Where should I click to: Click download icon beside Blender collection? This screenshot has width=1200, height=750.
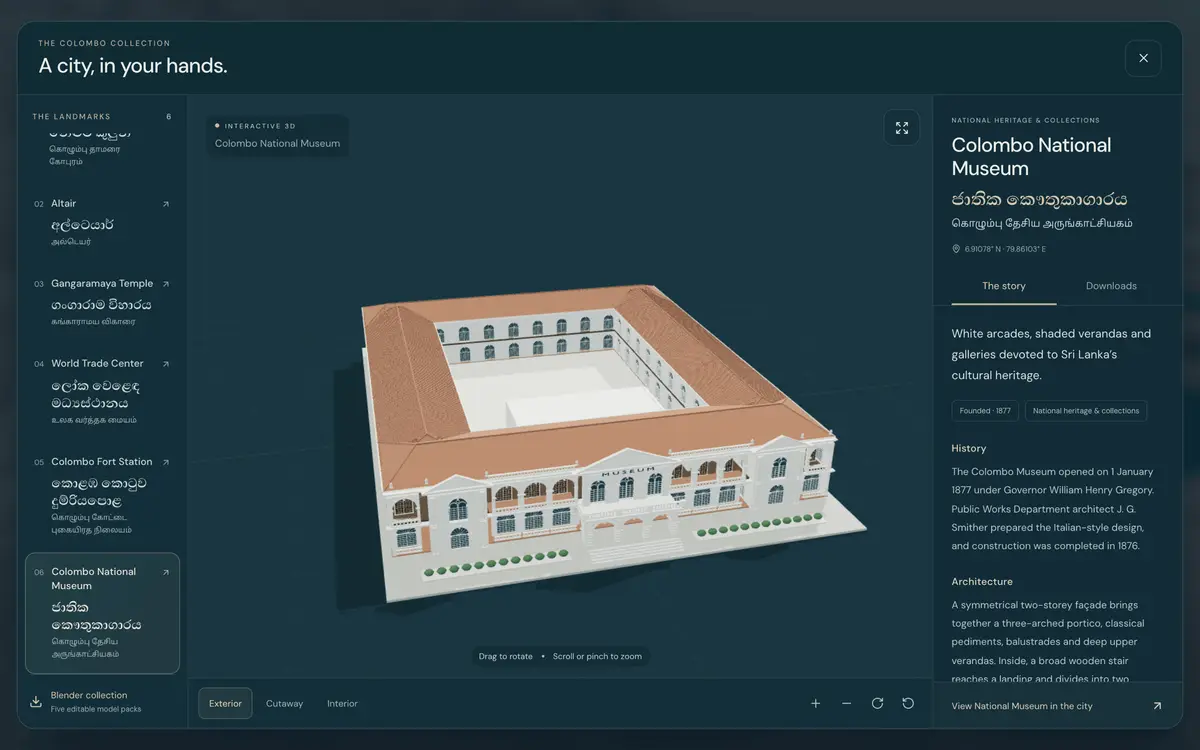(x=36, y=702)
